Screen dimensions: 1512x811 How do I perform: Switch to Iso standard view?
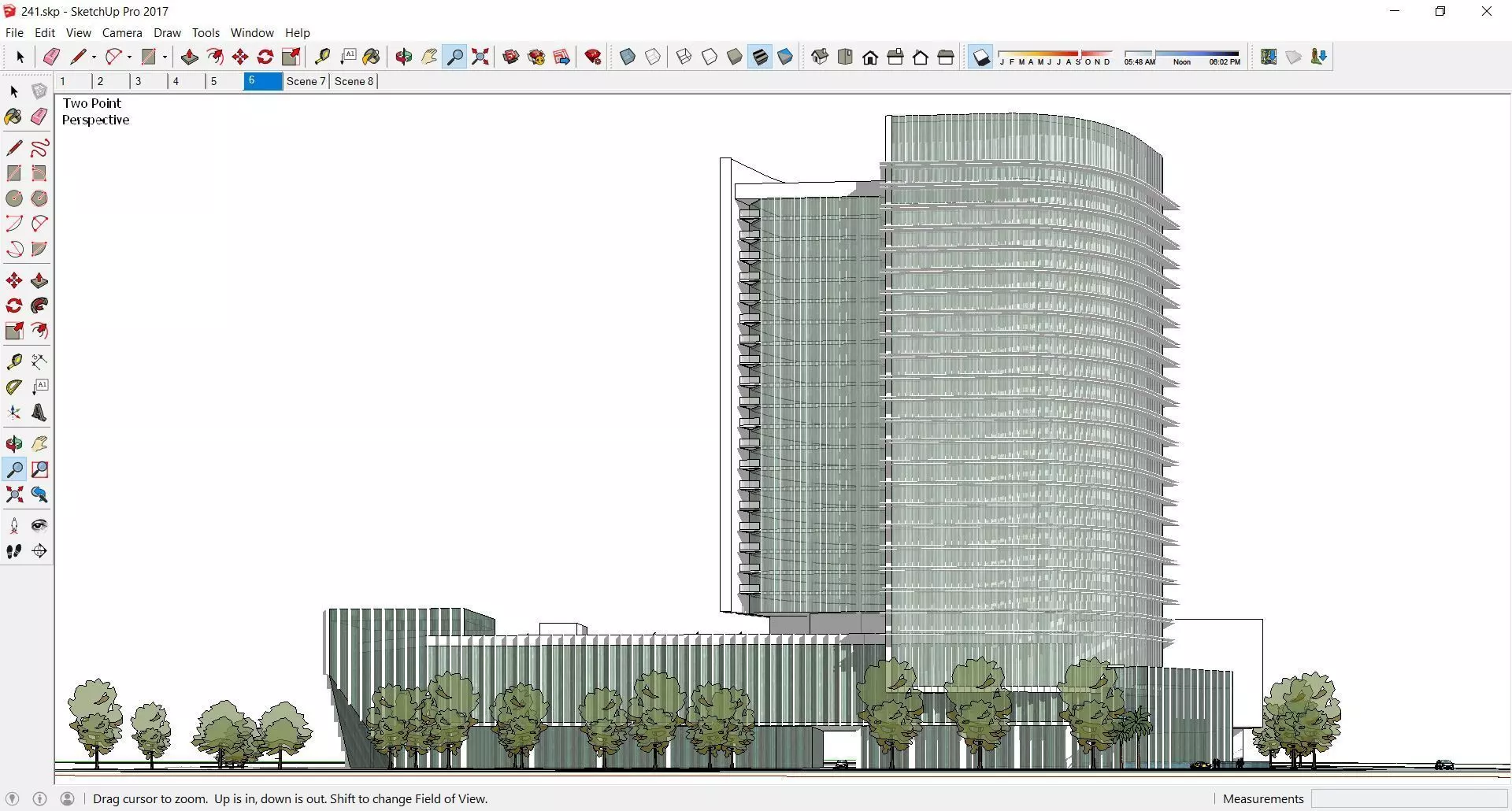pyautogui.click(x=820, y=57)
